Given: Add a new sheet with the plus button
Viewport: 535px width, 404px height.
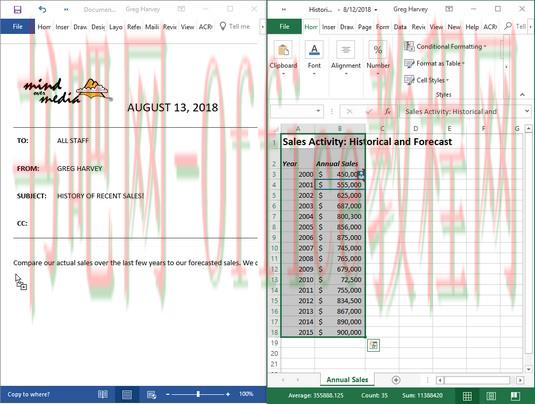Looking at the screenshot, I should coord(396,380).
